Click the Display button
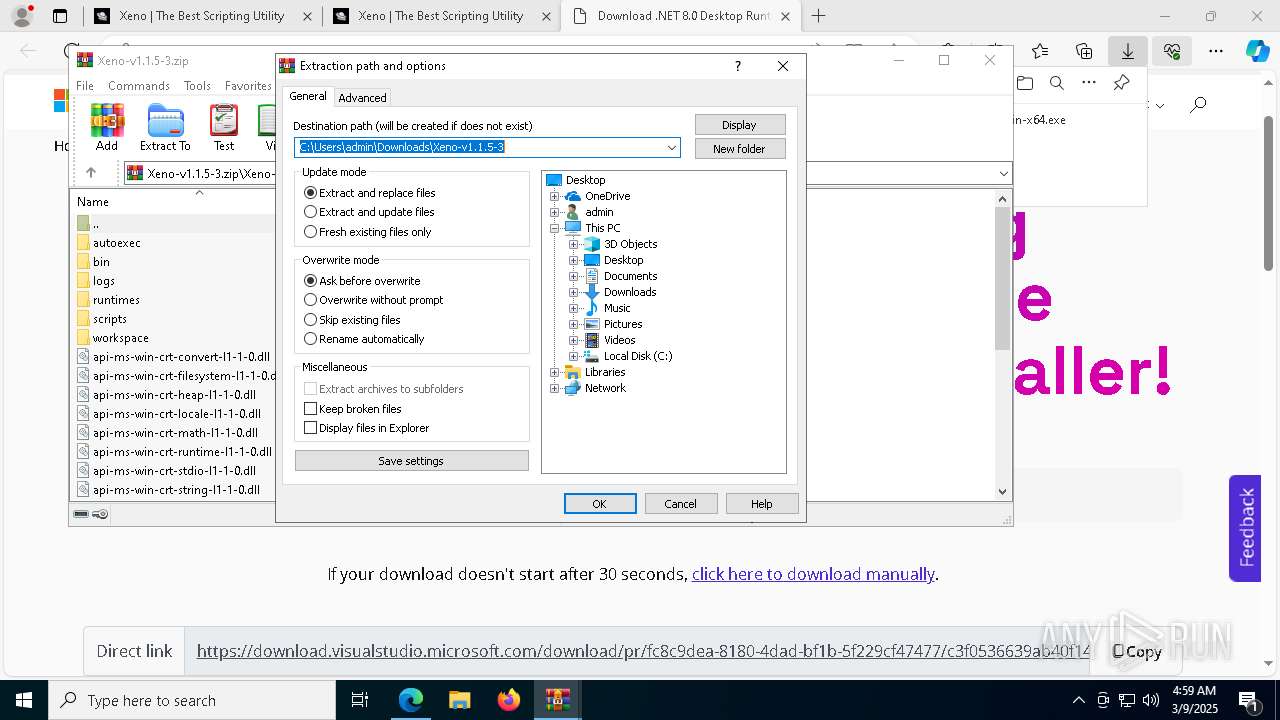The image size is (1280, 720). (x=740, y=125)
